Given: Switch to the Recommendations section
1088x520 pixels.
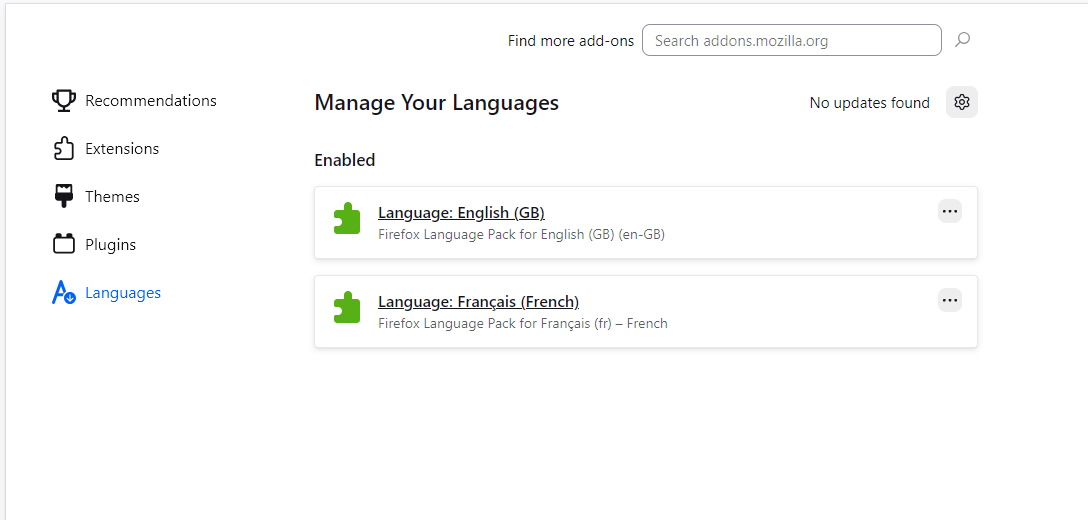Looking at the screenshot, I should click(151, 101).
